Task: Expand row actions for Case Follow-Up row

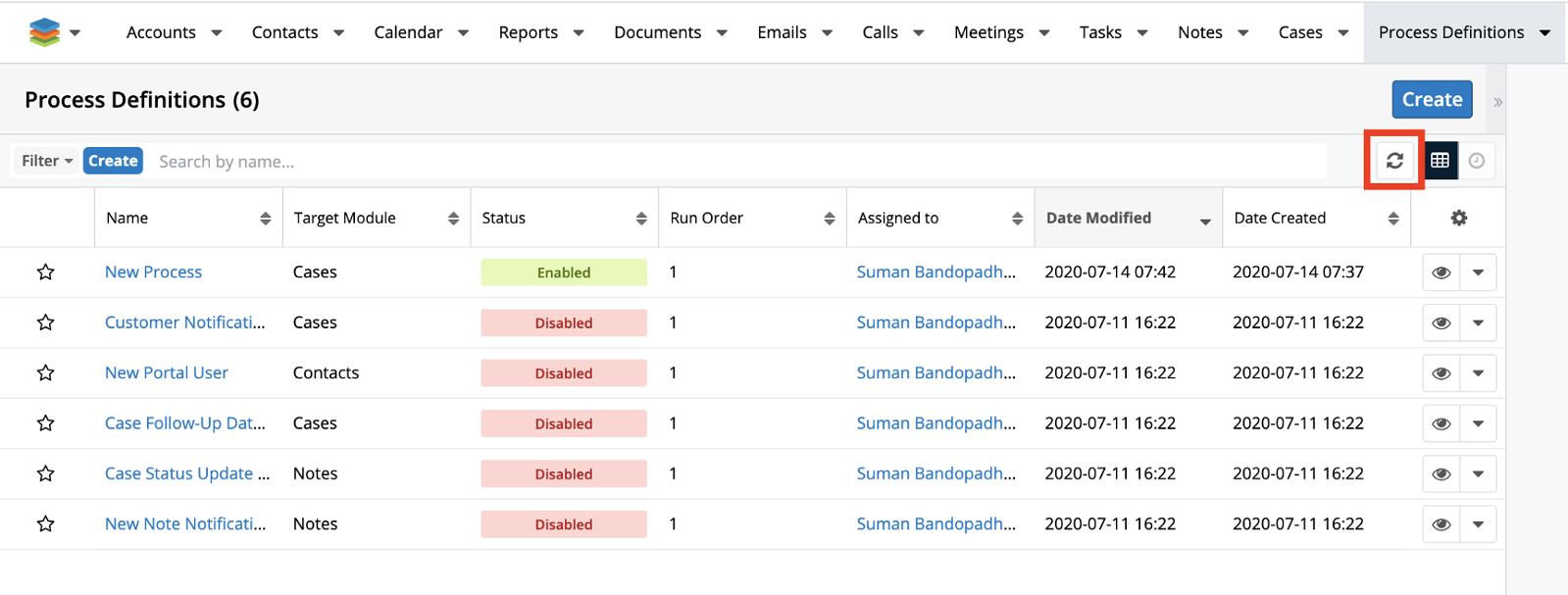Action: coord(1478,424)
